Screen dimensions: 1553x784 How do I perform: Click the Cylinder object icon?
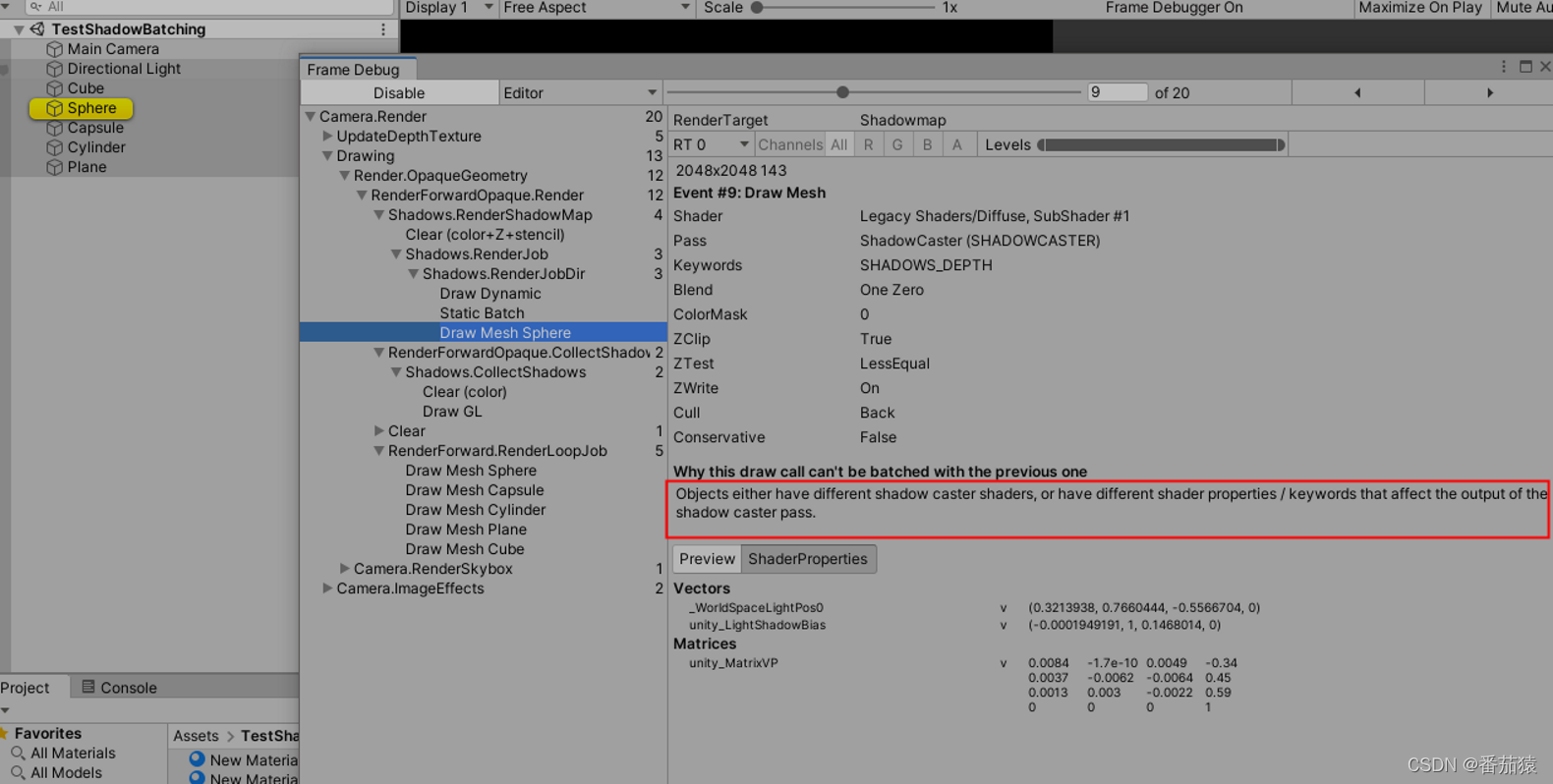55,147
